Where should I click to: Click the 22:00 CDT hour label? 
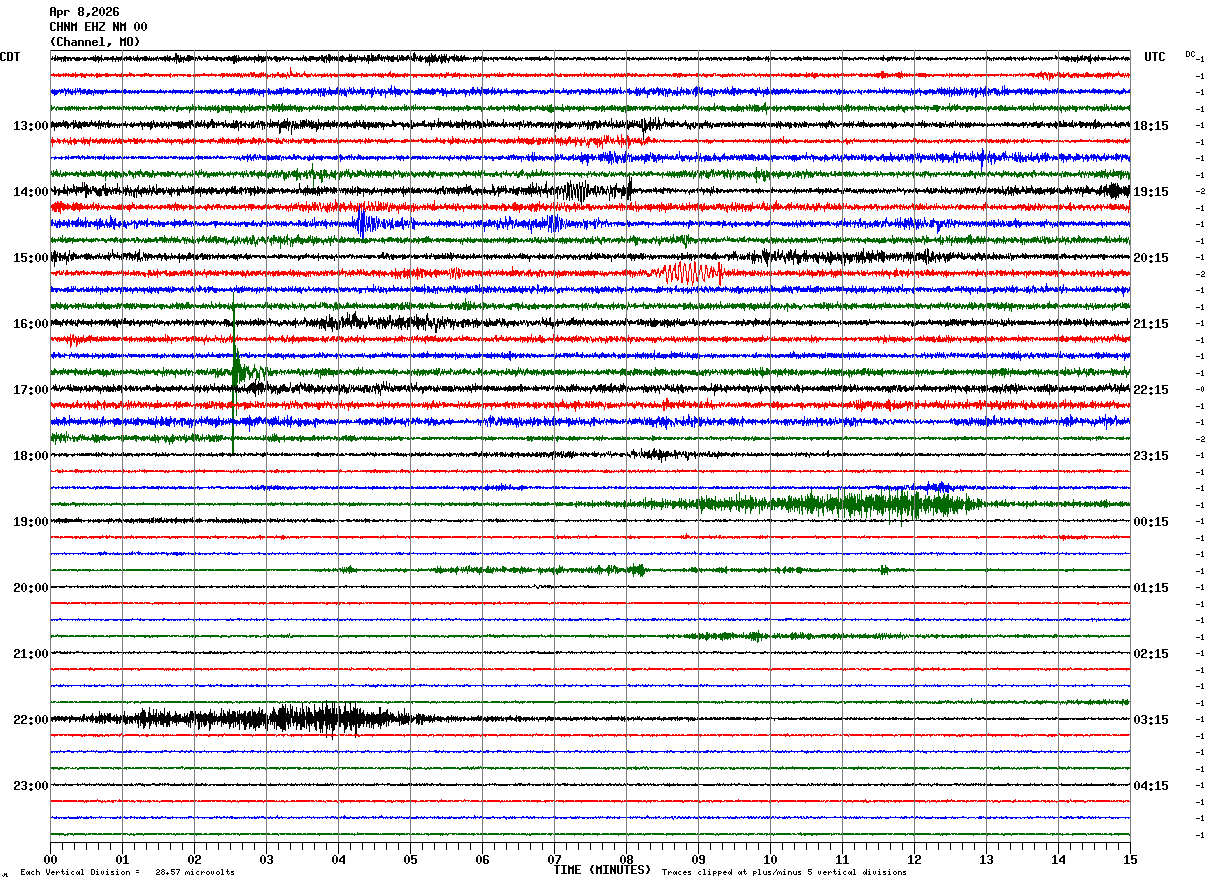coord(31,720)
